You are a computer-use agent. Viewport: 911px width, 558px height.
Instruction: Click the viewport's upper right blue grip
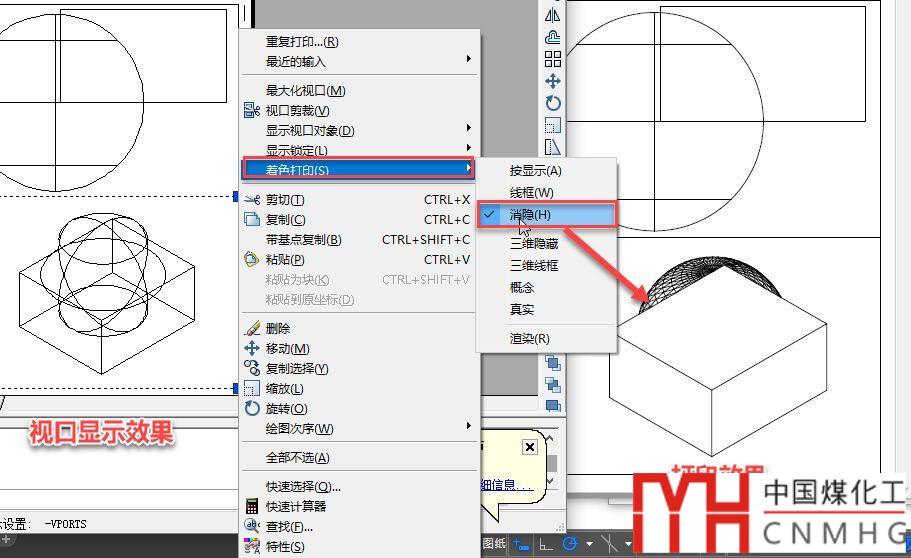coord(235,196)
